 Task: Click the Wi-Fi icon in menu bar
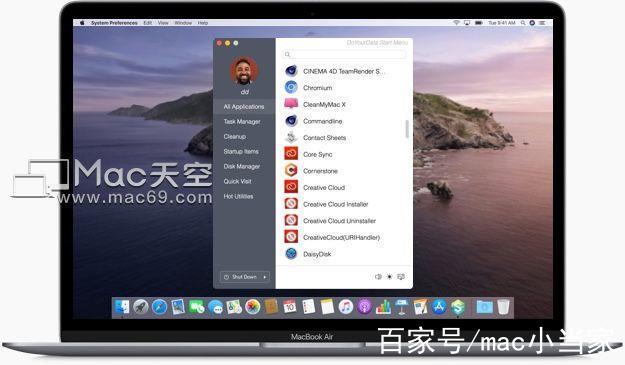click(456, 23)
